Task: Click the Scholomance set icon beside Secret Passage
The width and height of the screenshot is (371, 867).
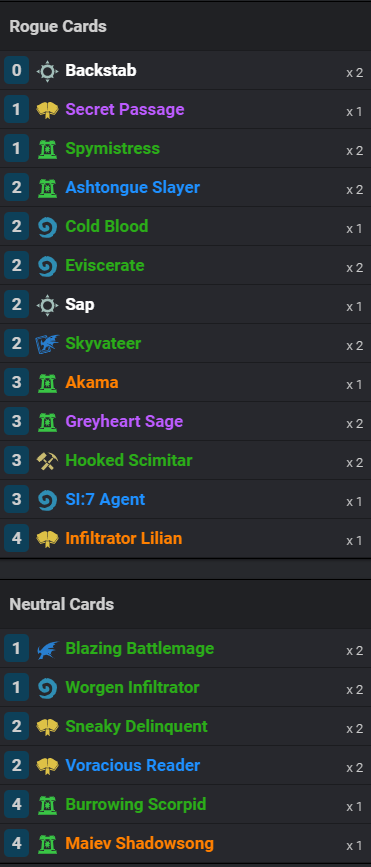Action: click(47, 110)
